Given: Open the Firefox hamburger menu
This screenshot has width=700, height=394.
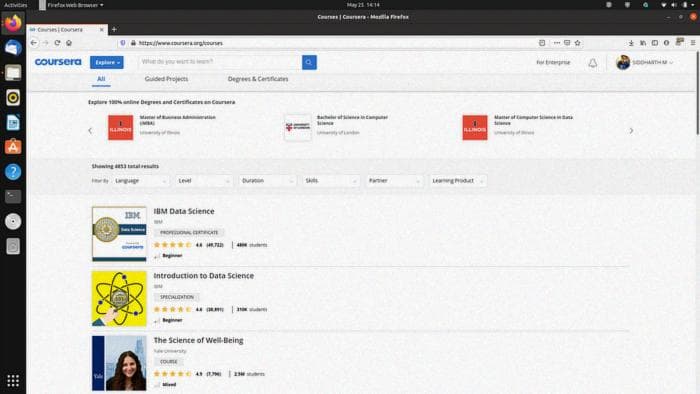Looking at the screenshot, I should pyautogui.click(x=693, y=43).
